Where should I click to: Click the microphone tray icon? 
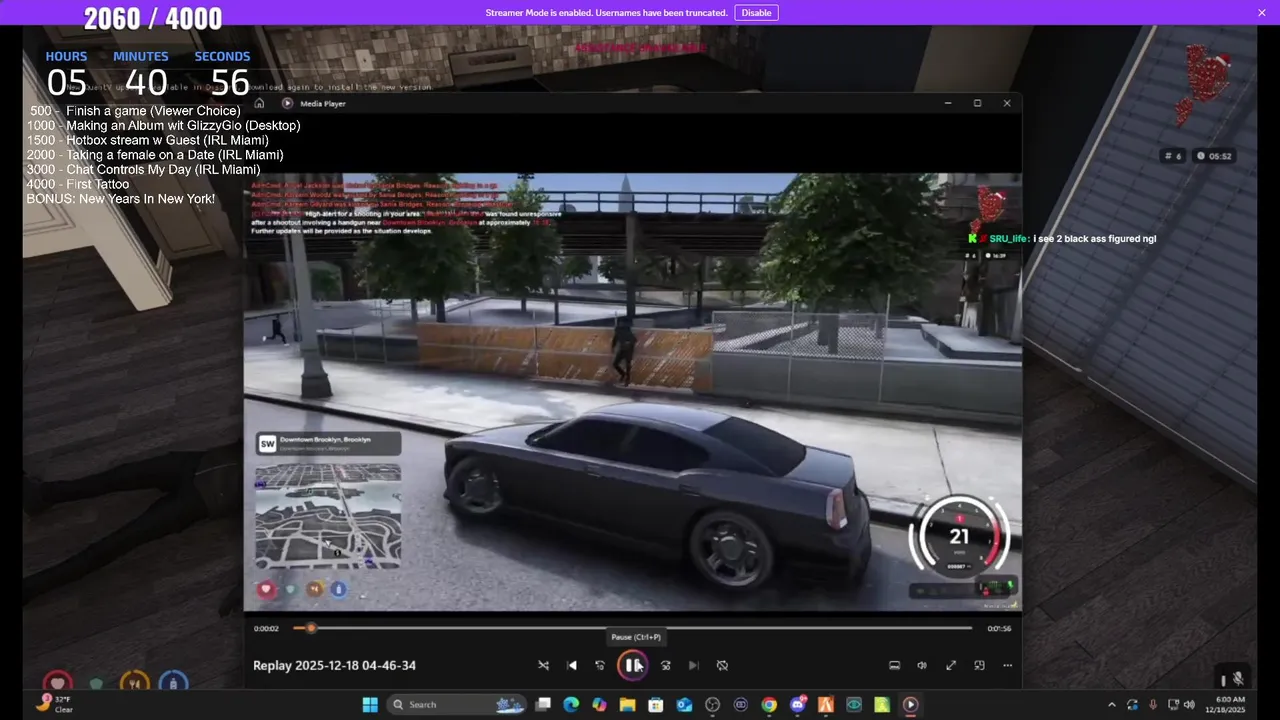1153,704
